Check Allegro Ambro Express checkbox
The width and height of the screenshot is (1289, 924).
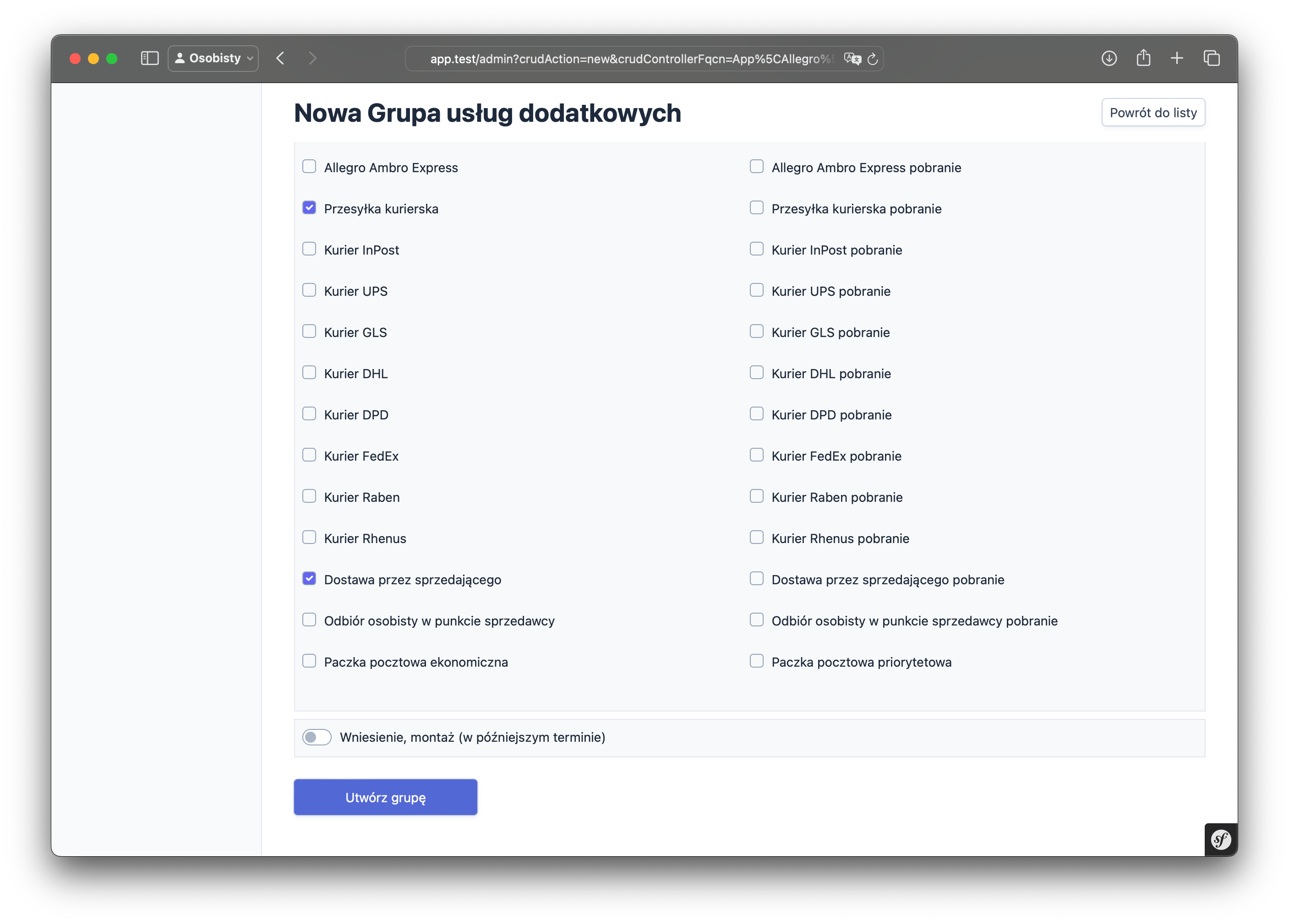point(309,167)
